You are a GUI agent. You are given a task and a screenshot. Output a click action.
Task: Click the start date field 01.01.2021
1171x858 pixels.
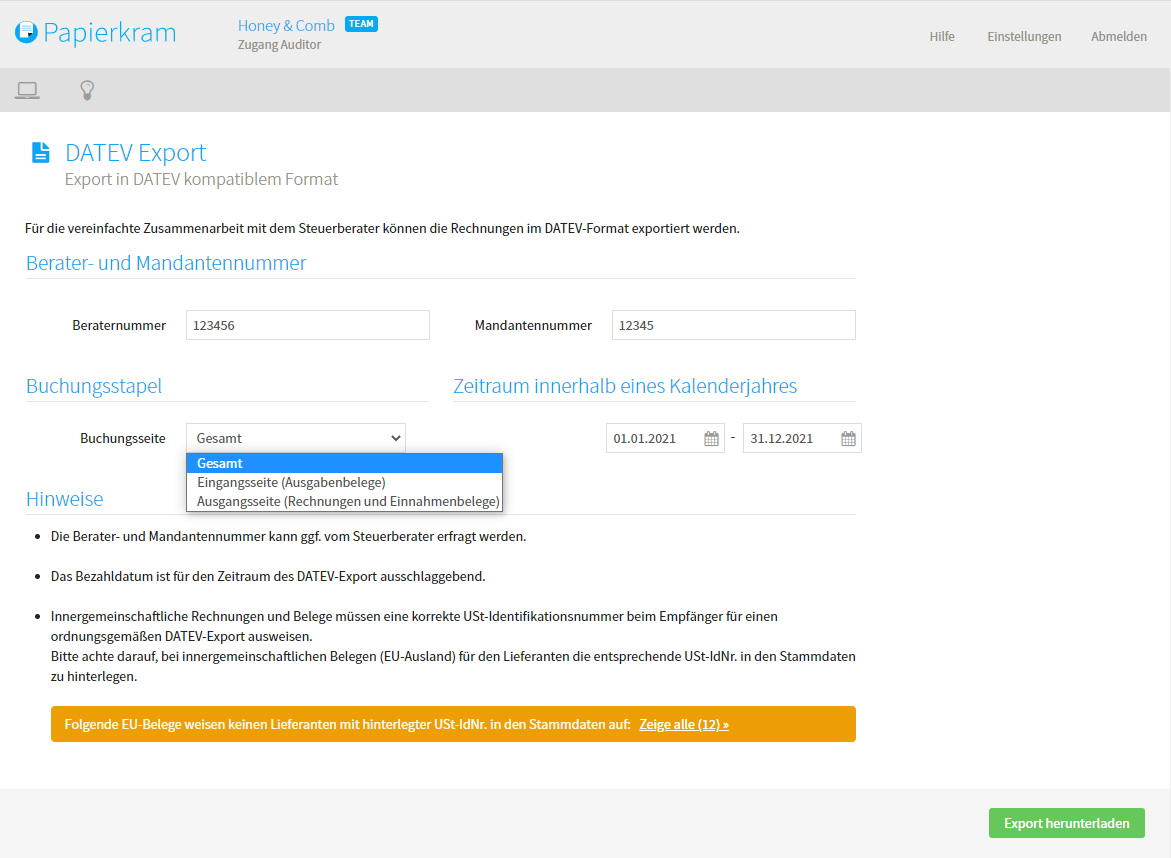(x=654, y=438)
